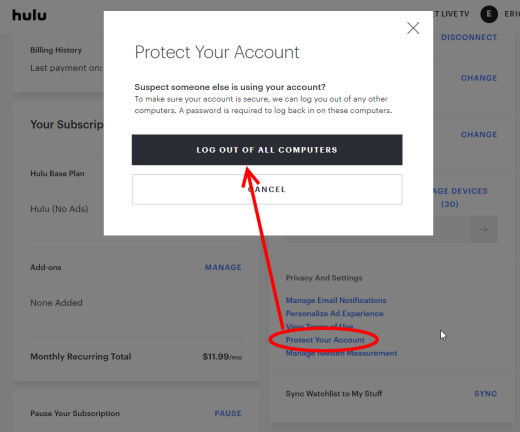
Task: Manage subscription add-ons
Action: [223, 267]
